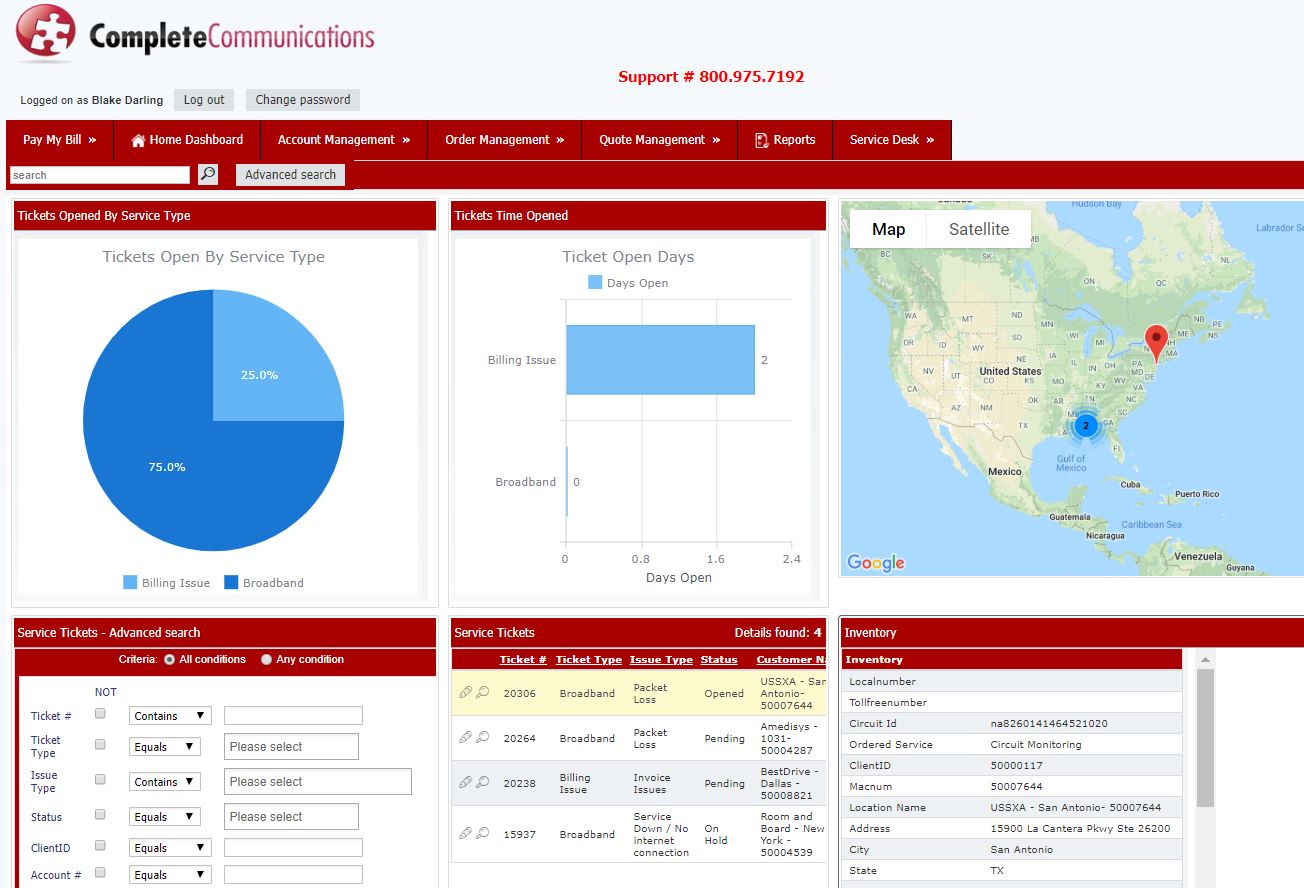Image resolution: width=1304 pixels, height=888 pixels.
Task: Open the Equals dropdown for Ticket Type
Action: 165,747
